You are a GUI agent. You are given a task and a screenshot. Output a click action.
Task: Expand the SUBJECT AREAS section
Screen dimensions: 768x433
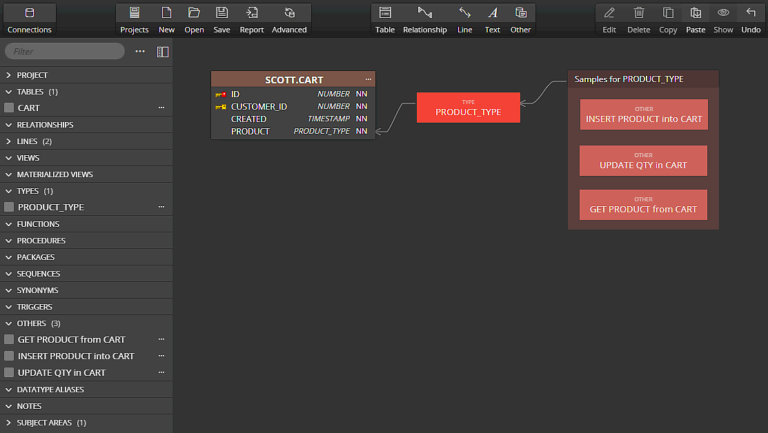coord(9,423)
